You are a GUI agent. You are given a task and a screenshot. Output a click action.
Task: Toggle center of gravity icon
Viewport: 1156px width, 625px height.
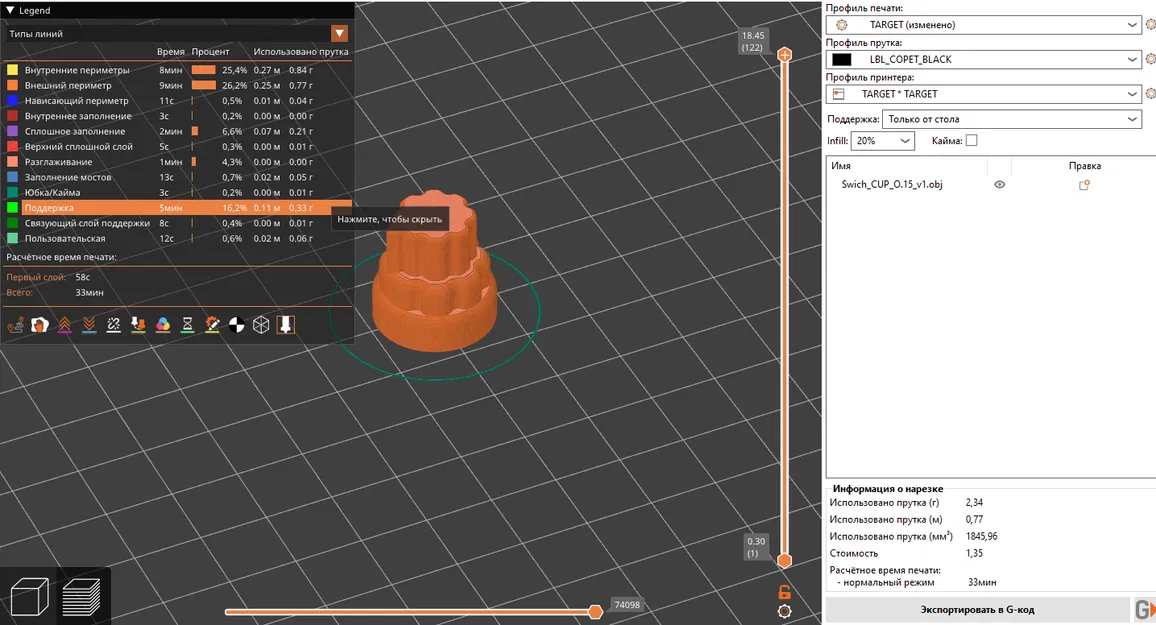pyautogui.click(x=237, y=325)
